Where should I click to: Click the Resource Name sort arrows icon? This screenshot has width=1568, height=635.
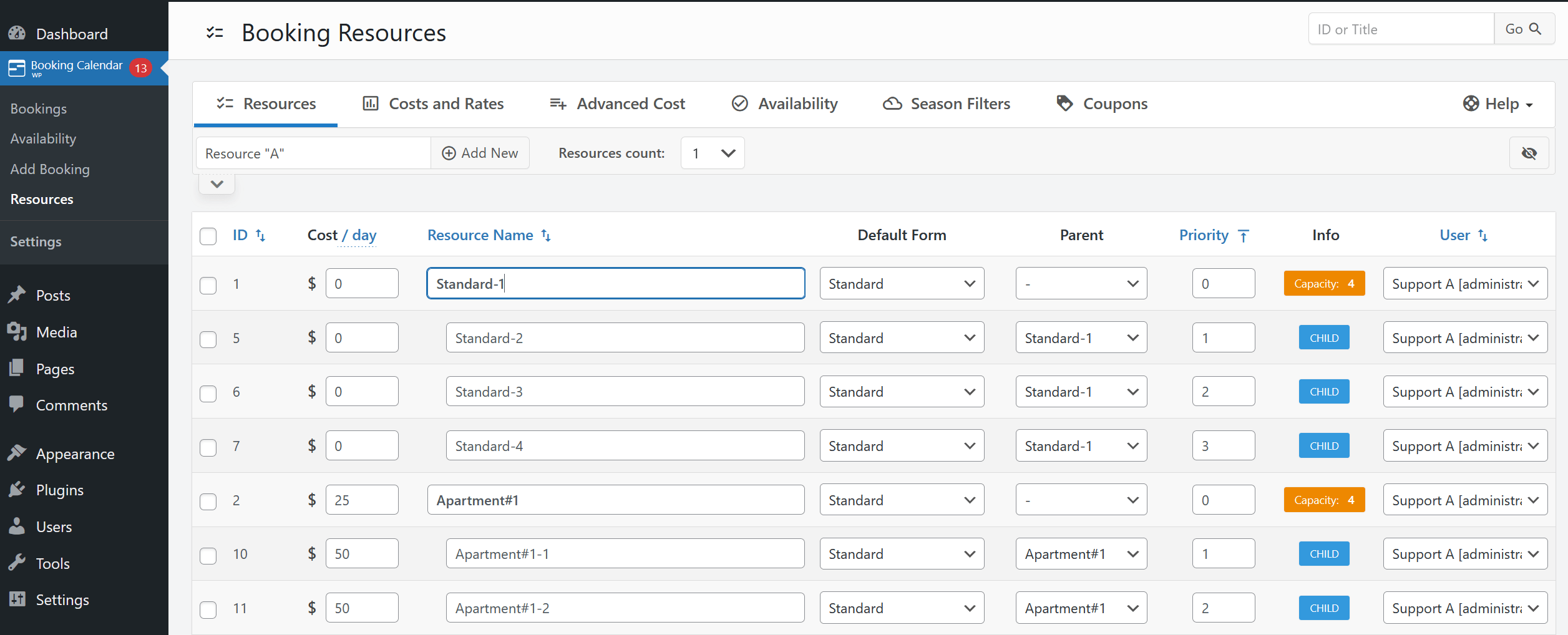546,236
